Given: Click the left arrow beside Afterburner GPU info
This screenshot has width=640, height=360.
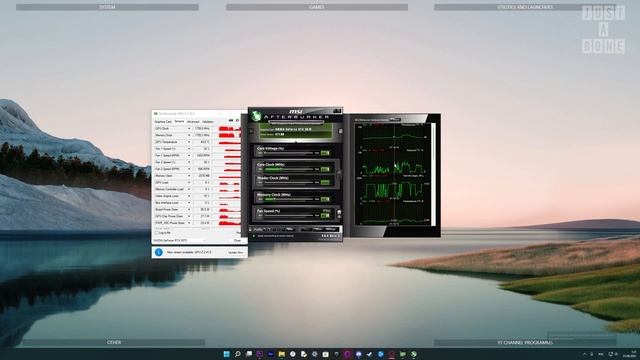Looking at the screenshot, I should click(251, 131).
